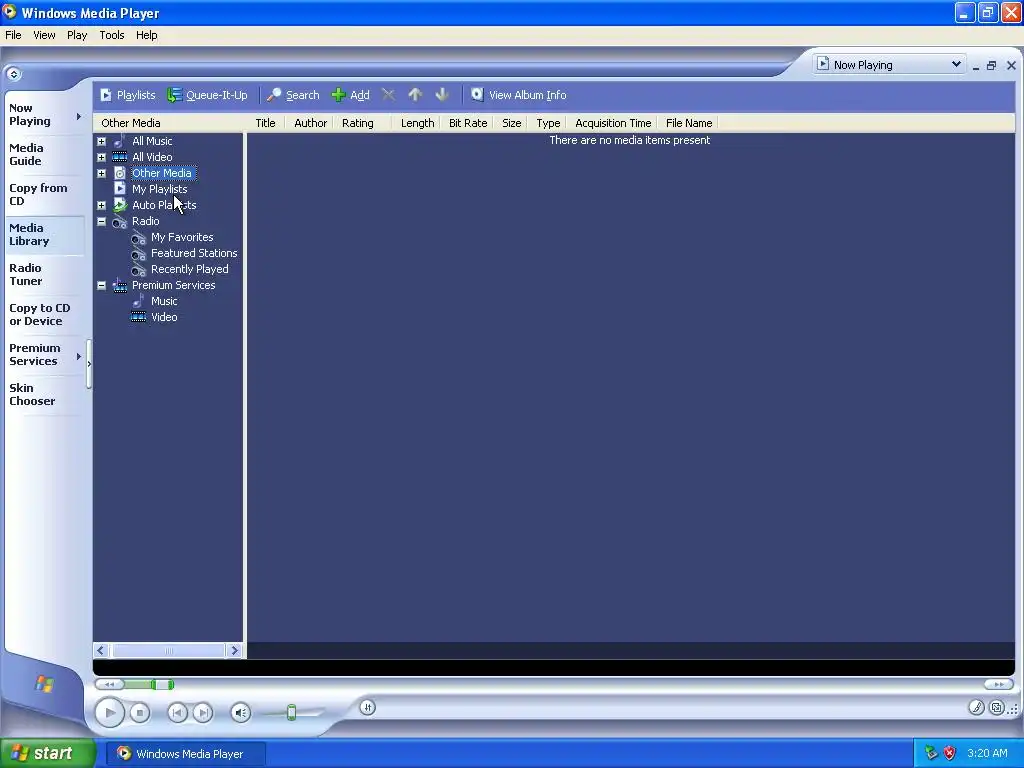Click the red security shield tray icon
Image resolution: width=1024 pixels, height=768 pixels.
pyautogui.click(x=950, y=754)
